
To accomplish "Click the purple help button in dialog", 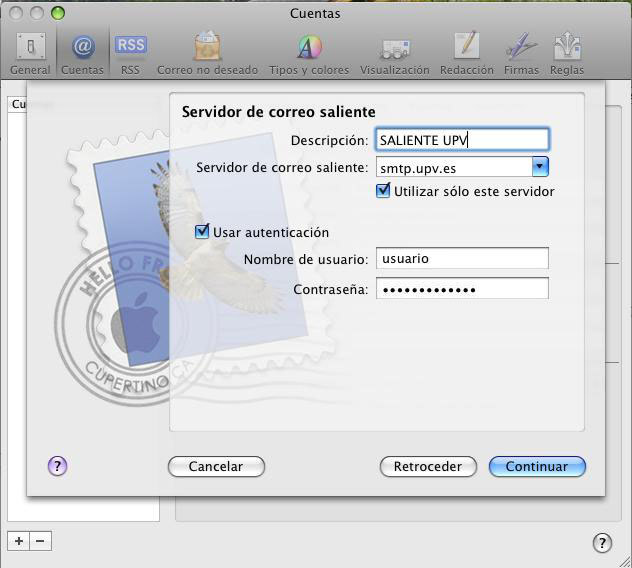I will point(57,465).
